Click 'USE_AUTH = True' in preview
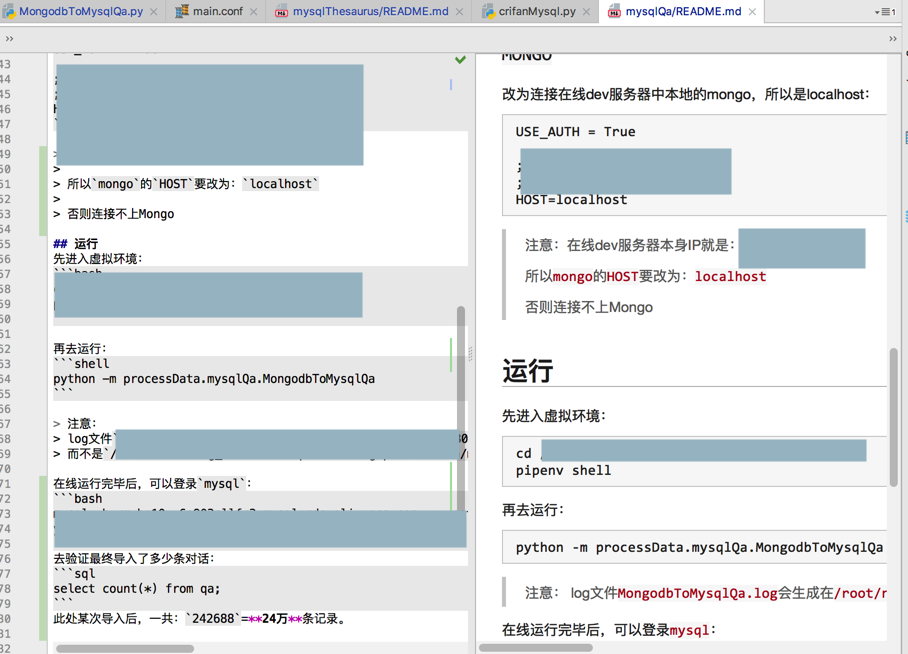 [x=575, y=132]
